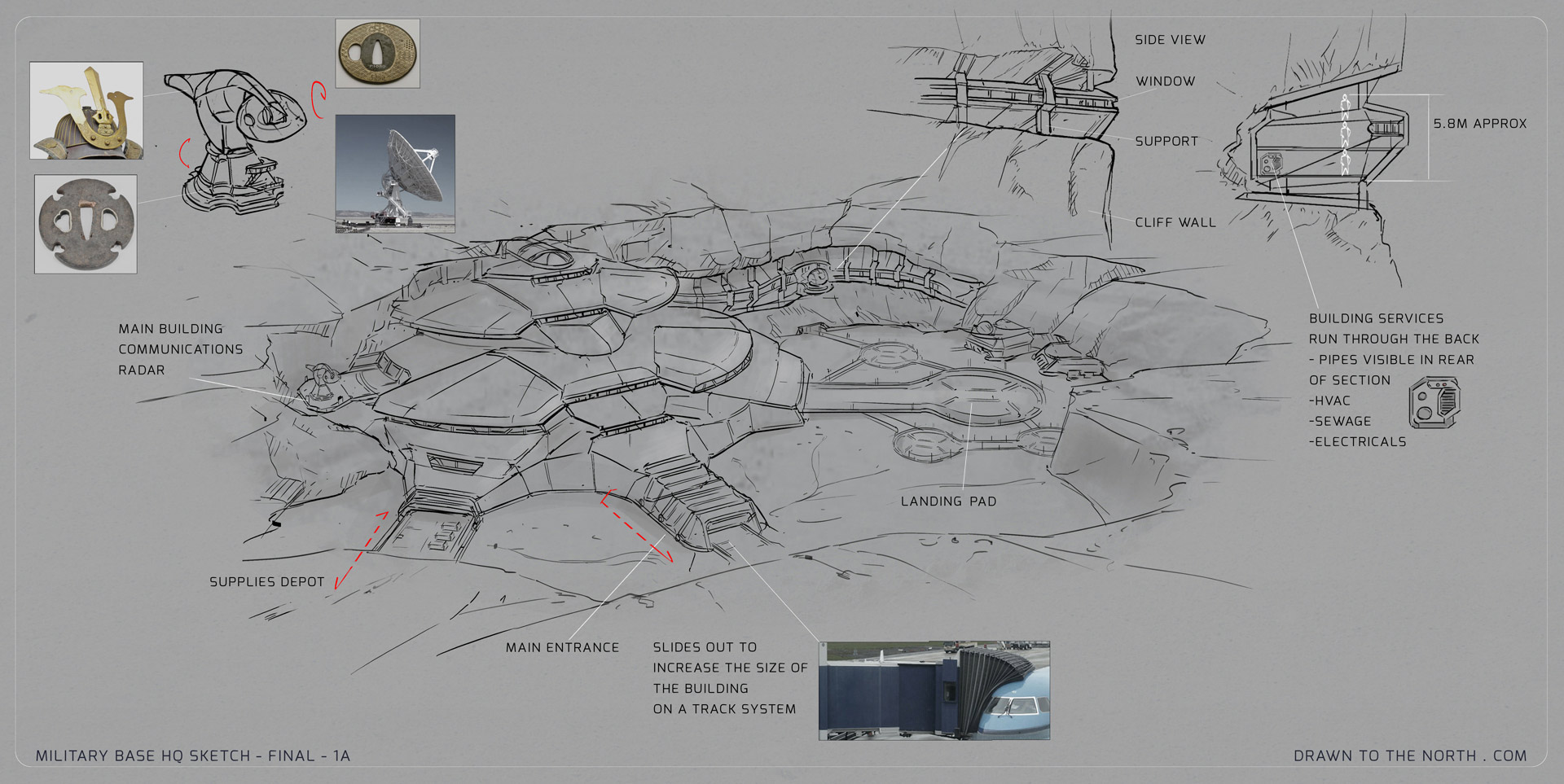Image resolution: width=1564 pixels, height=784 pixels.
Task: Click the iron tsuba reference photo
Action: click(x=86, y=224)
